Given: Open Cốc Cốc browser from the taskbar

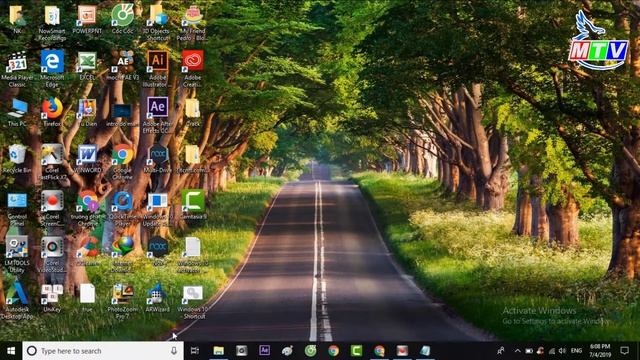Looking at the screenshot, I should (311, 351).
